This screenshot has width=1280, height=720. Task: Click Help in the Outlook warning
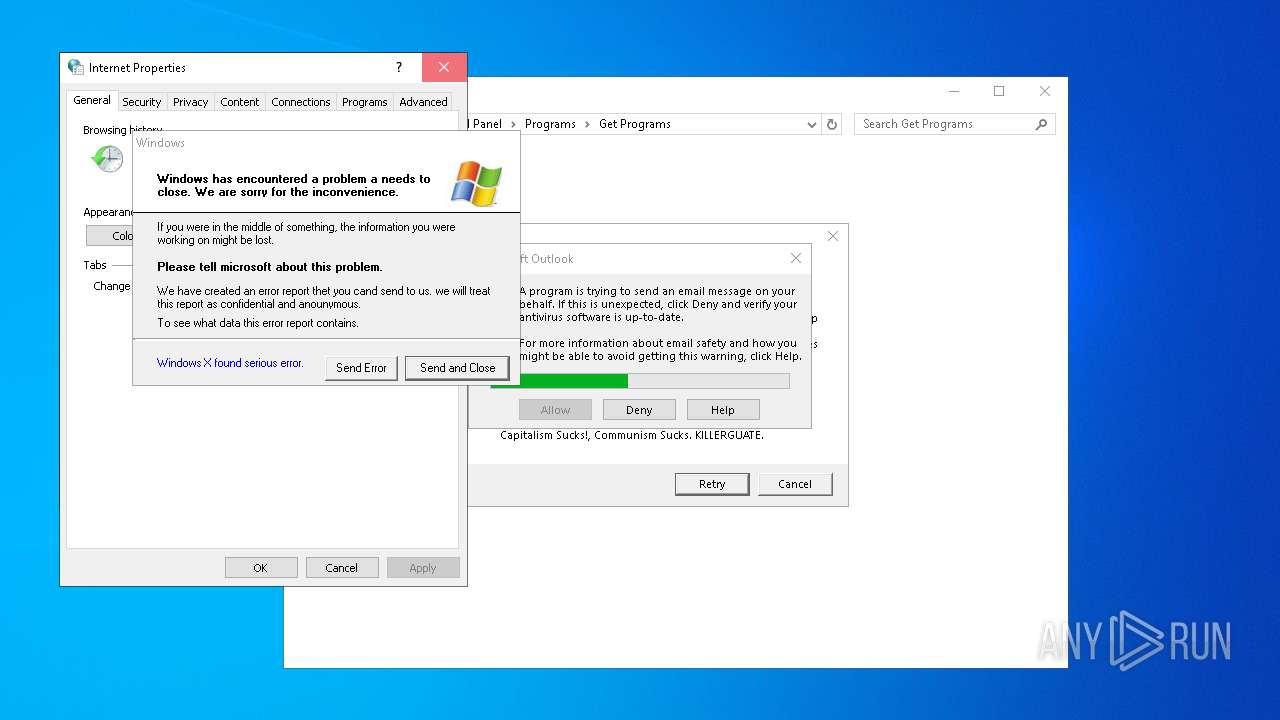pos(723,410)
